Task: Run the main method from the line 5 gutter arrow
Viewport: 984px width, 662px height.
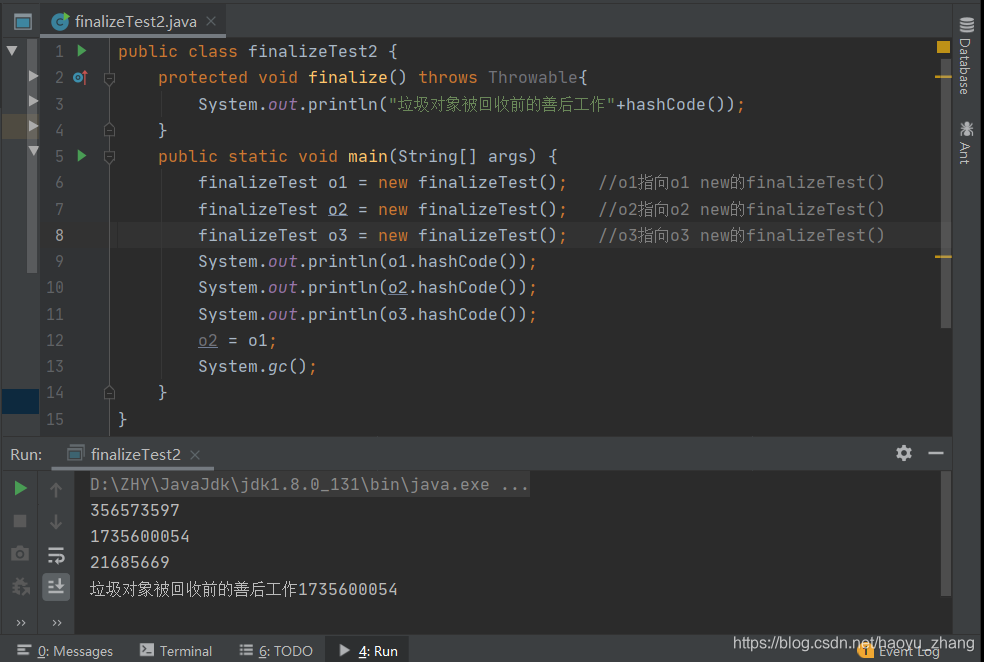Action: point(82,155)
